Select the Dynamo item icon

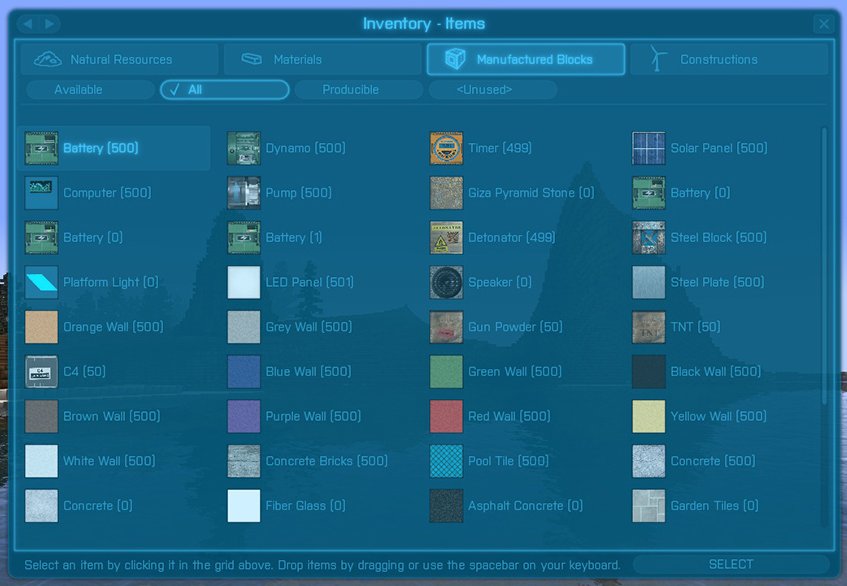(x=244, y=148)
